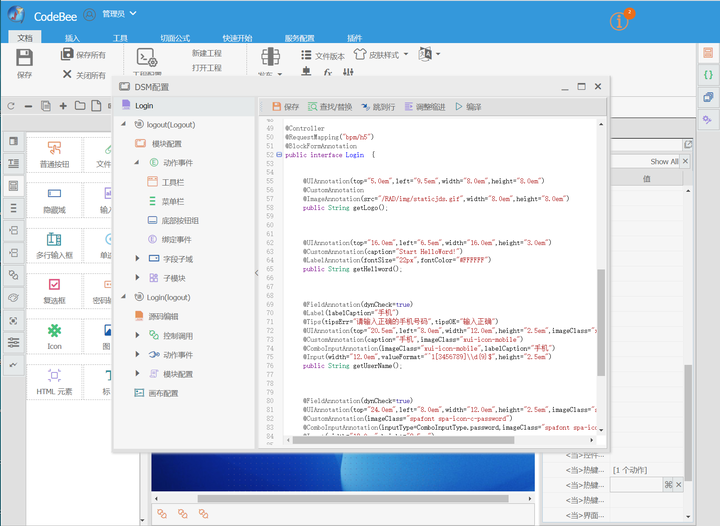720x526 pixels.
Task: Click the chain-link icon in left sidebar
Action: tap(13, 275)
